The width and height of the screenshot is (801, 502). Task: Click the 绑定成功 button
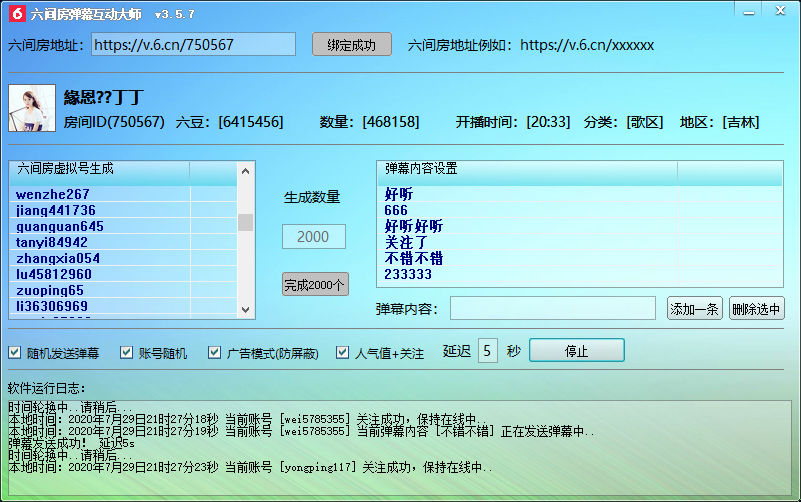(x=352, y=45)
